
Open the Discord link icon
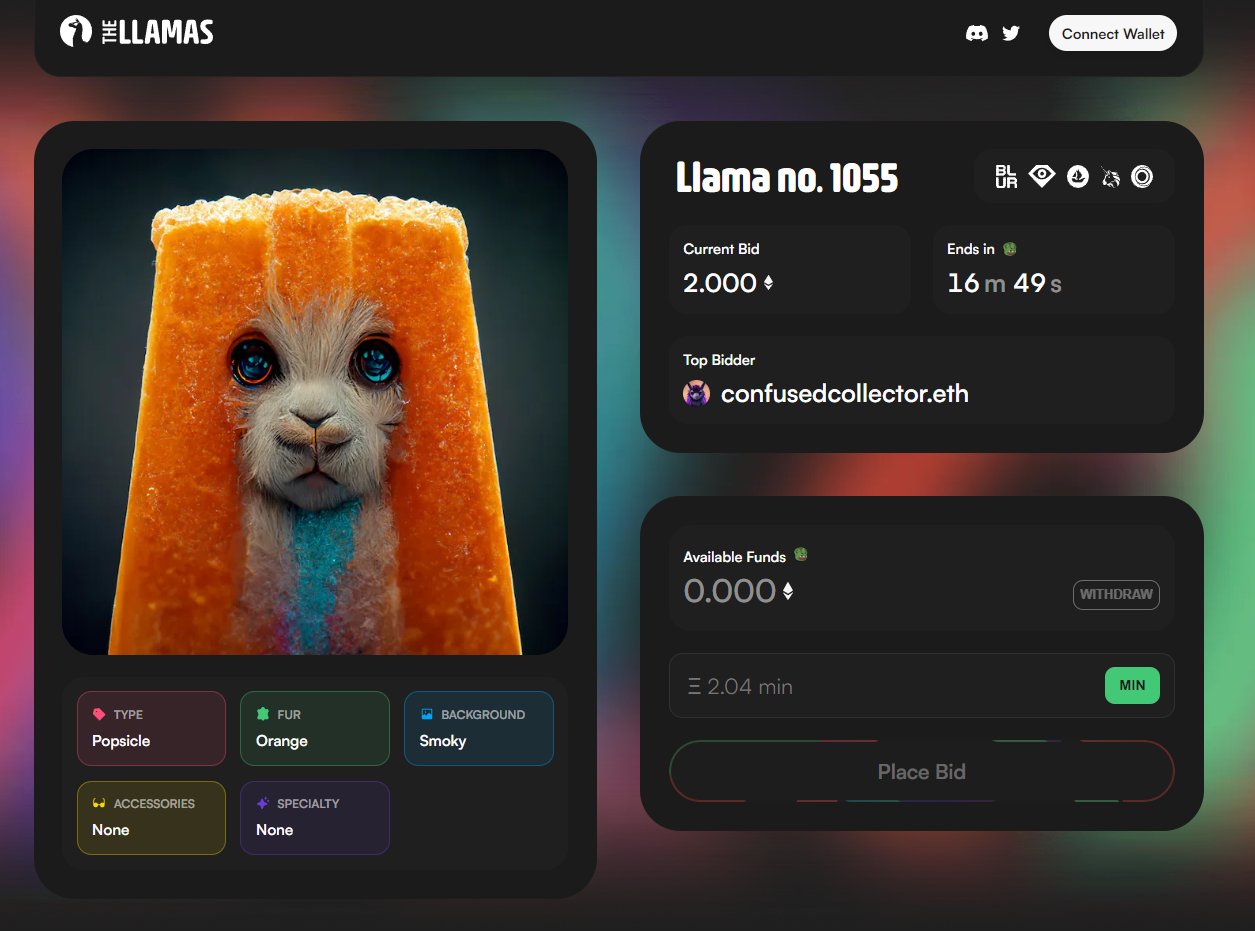(x=977, y=33)
